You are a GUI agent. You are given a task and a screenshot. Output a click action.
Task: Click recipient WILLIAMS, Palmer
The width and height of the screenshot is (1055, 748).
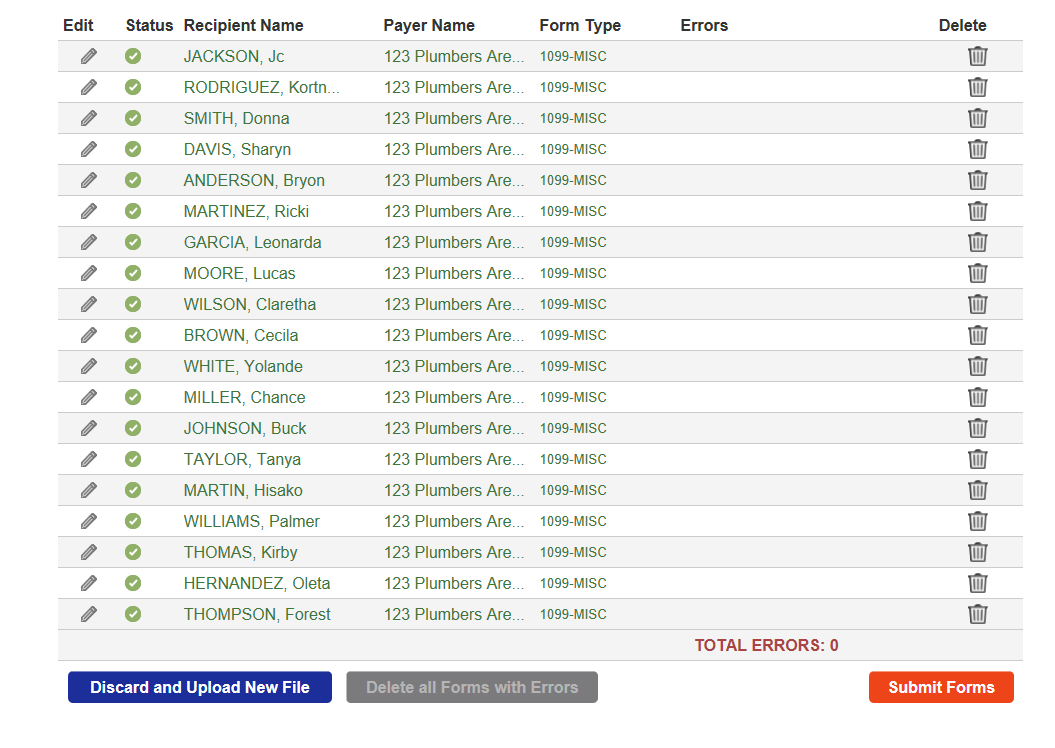252,521
